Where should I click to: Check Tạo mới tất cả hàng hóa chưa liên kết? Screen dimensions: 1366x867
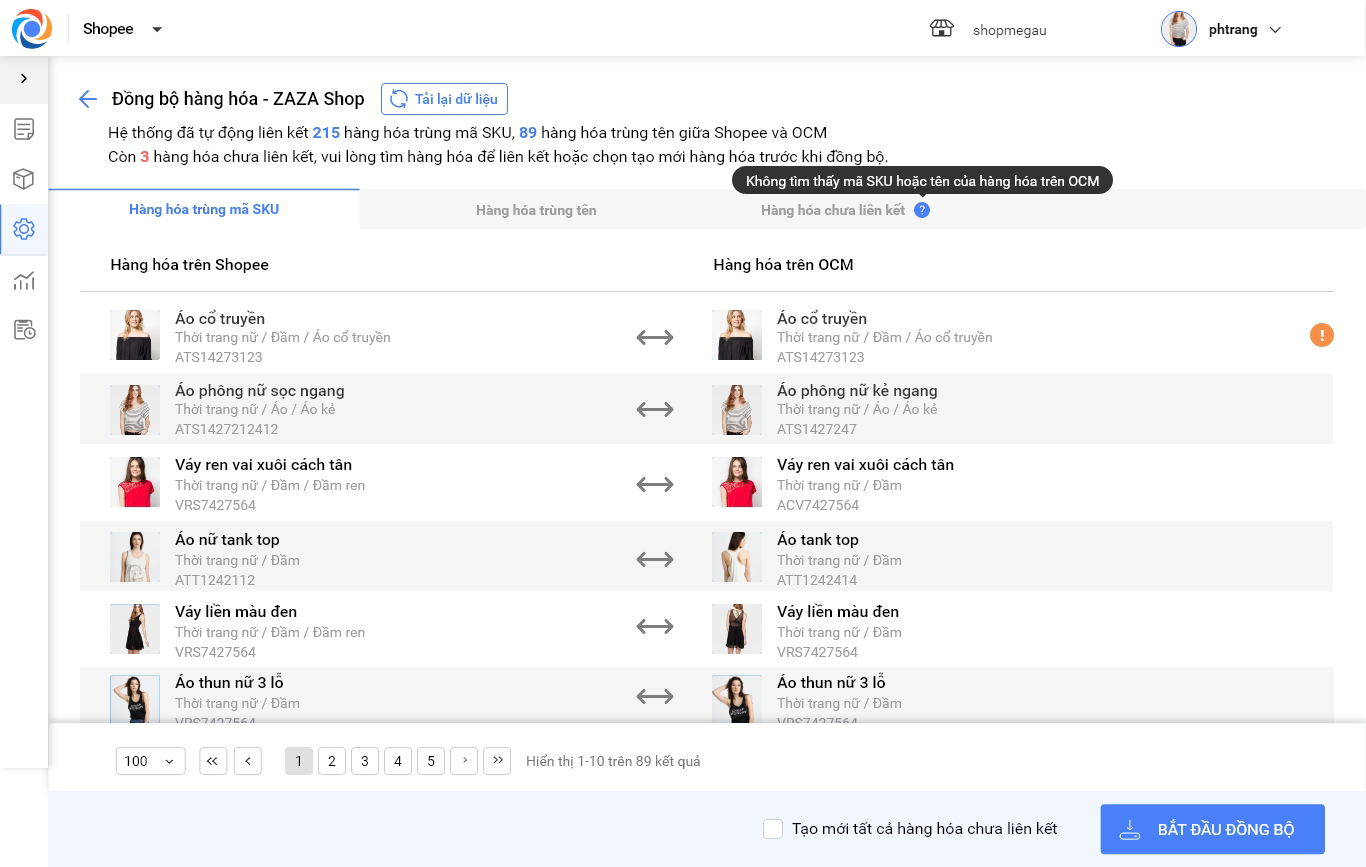772,829
